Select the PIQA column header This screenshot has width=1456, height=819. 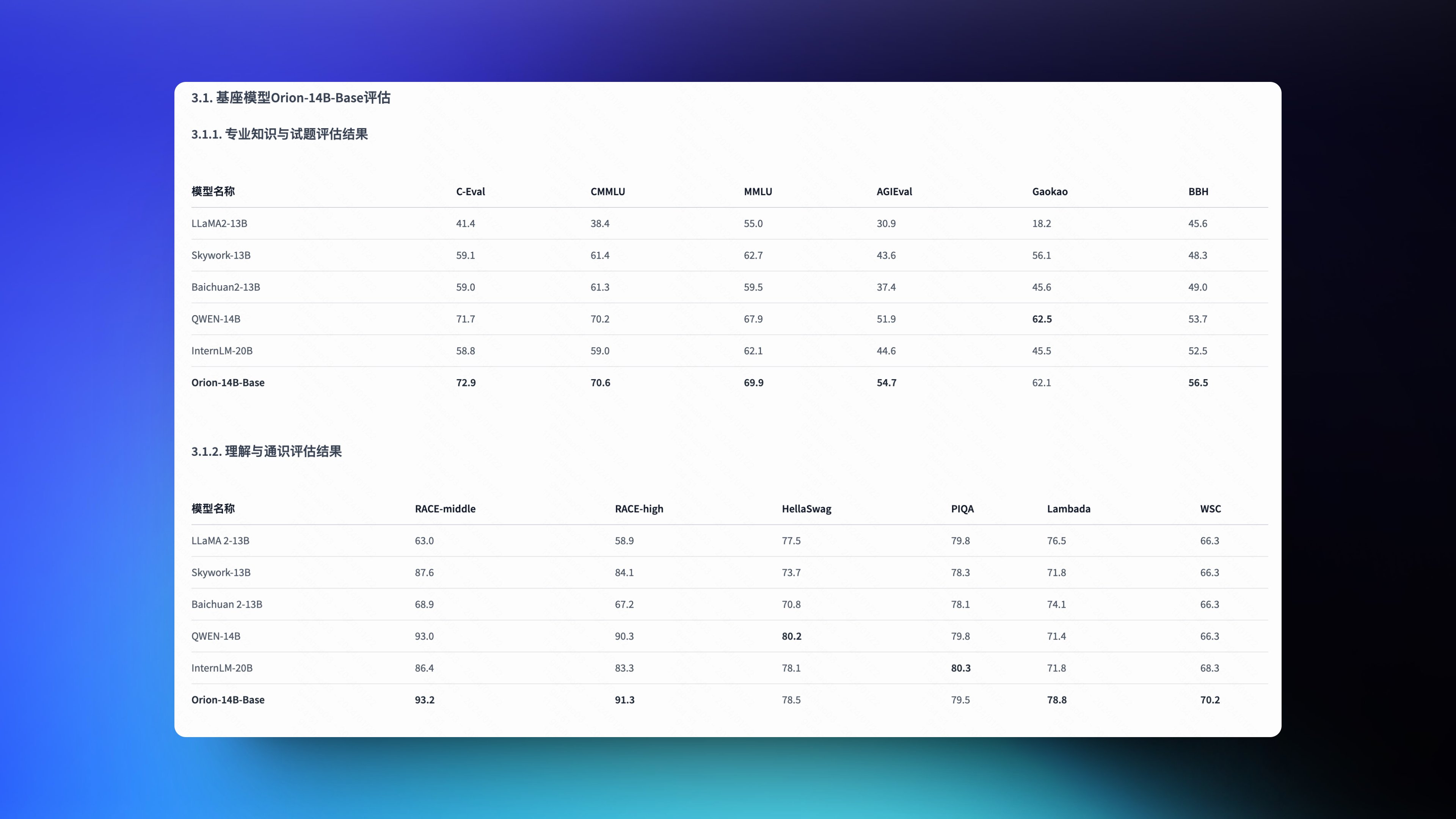pos(962,509)
